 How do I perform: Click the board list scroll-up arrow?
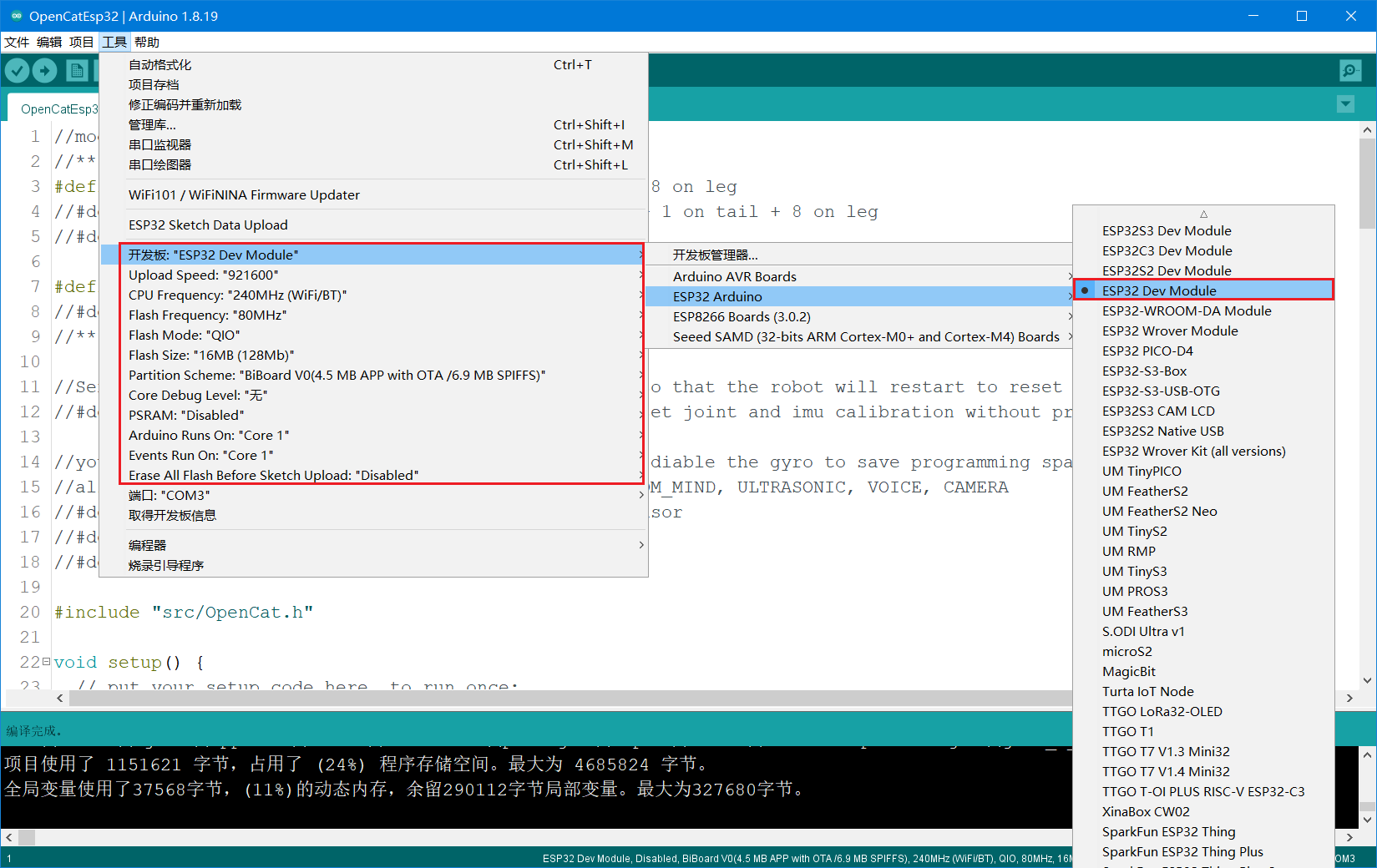pos(1203,214)
